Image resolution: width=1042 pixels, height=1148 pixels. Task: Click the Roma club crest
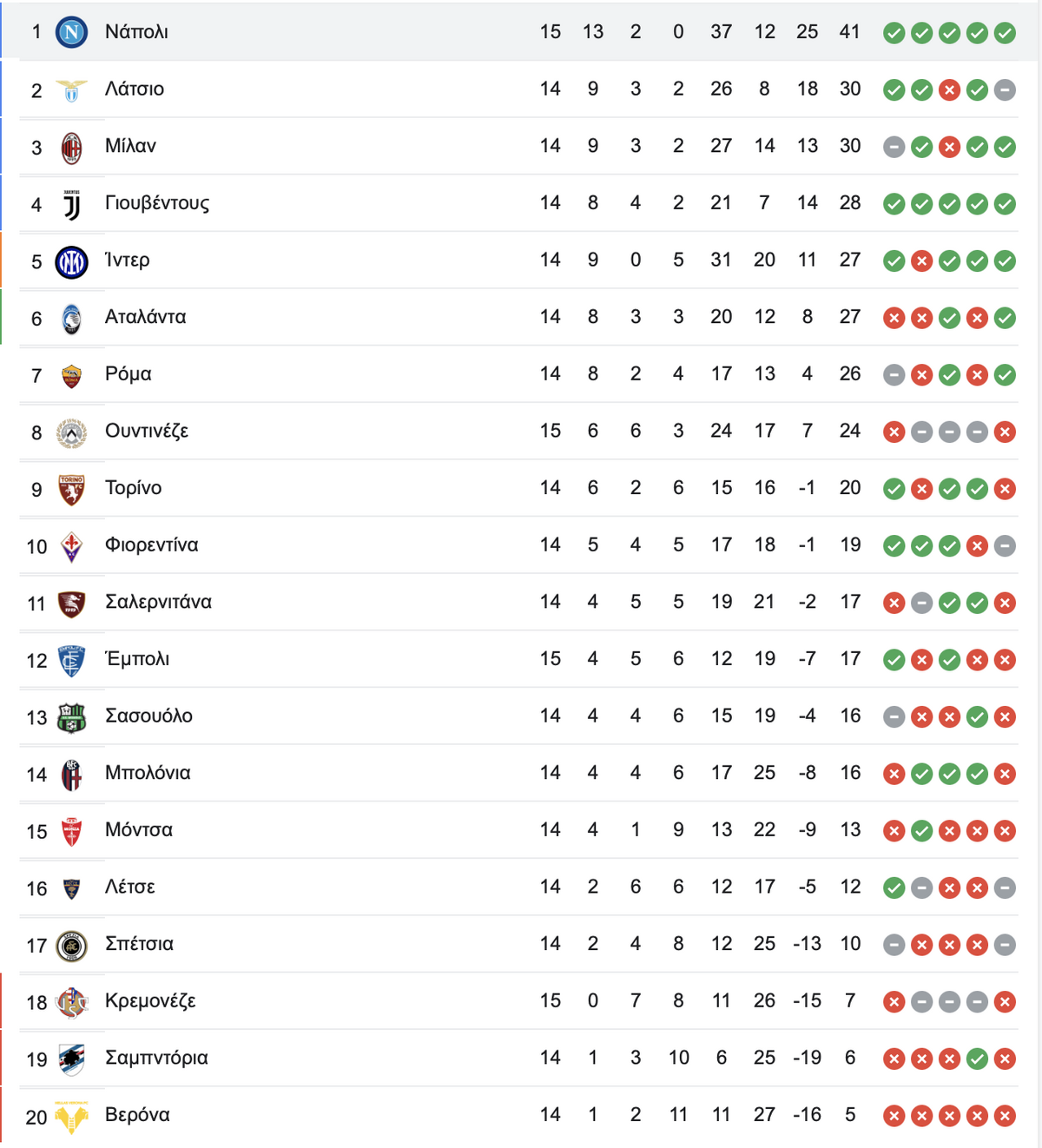[71, 375]
